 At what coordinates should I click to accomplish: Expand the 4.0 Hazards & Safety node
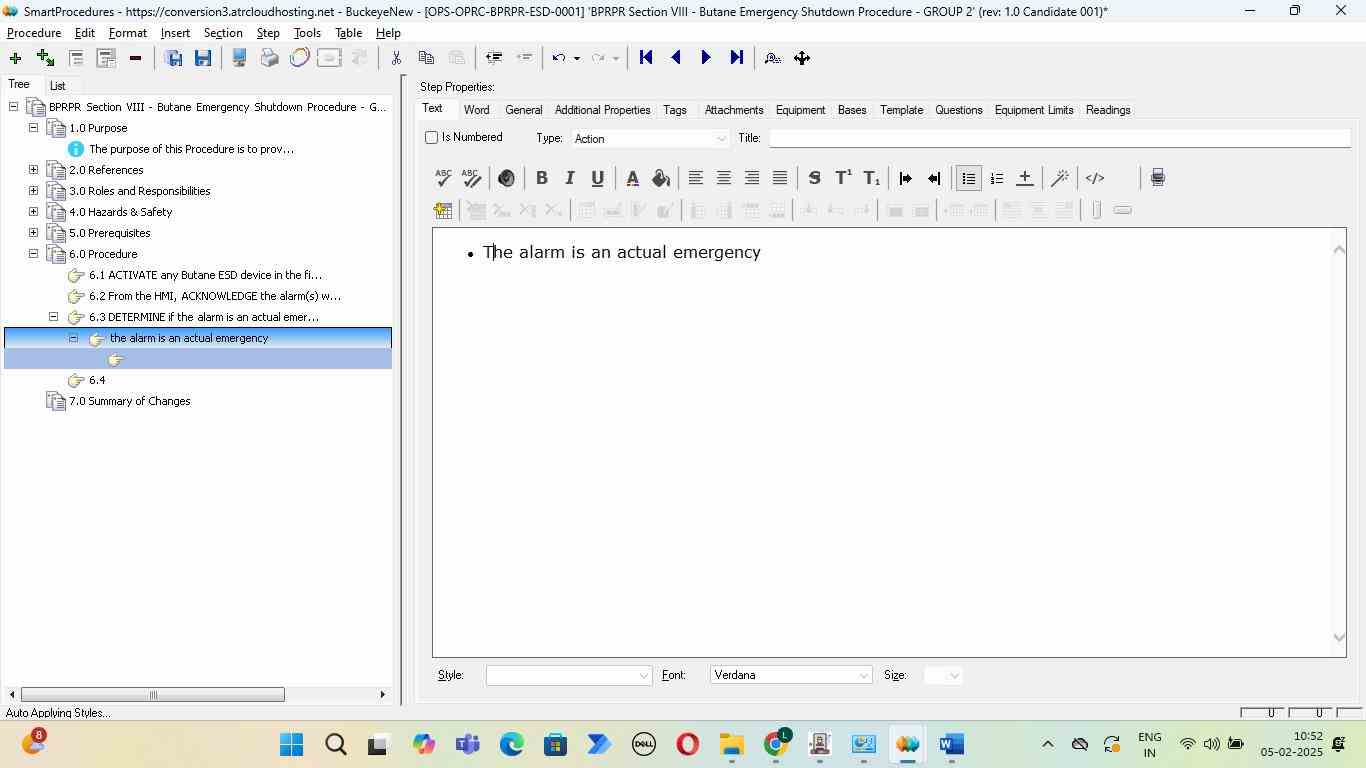(33, 212)
